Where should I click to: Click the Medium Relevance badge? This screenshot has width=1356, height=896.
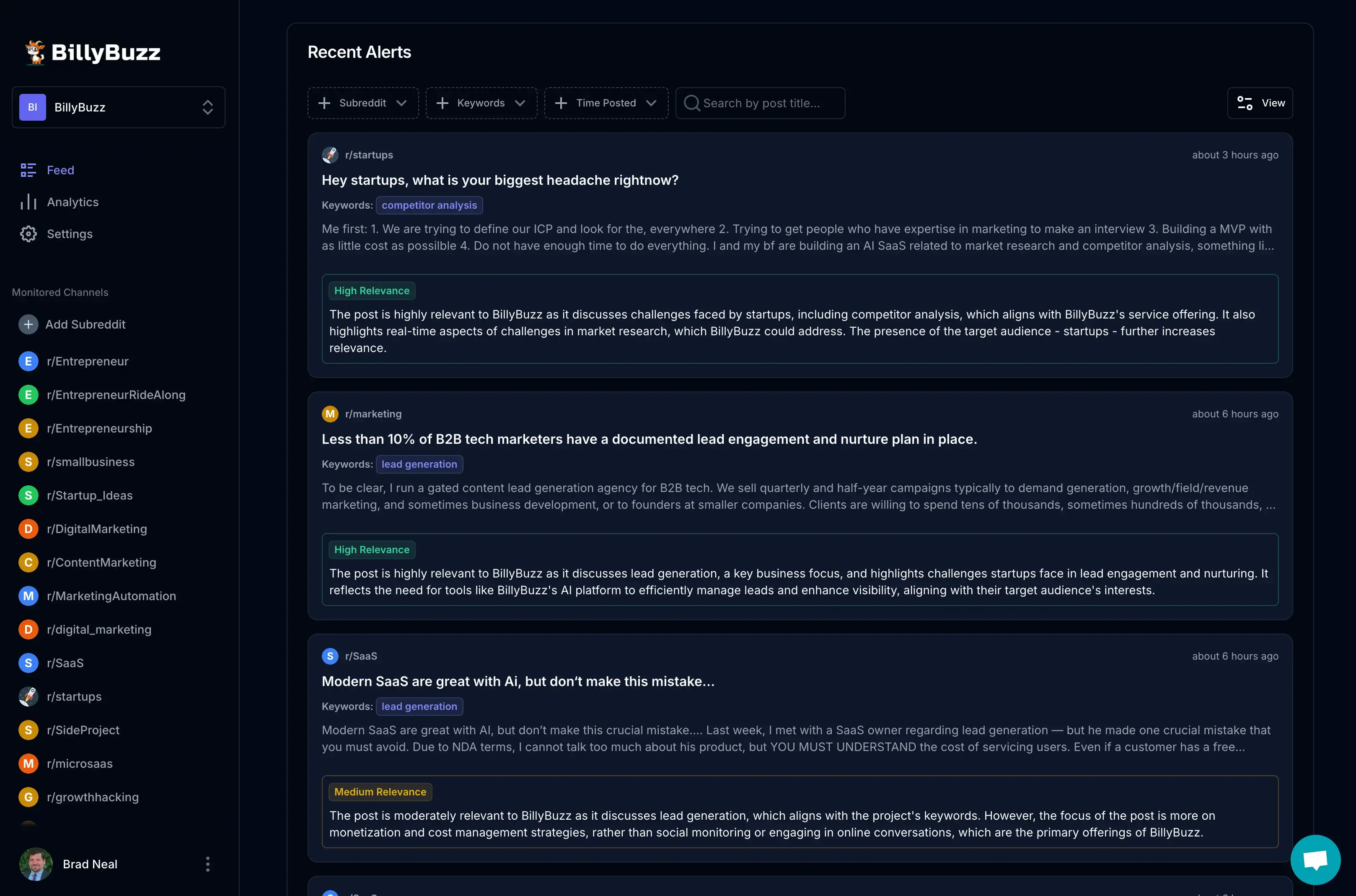380,791
